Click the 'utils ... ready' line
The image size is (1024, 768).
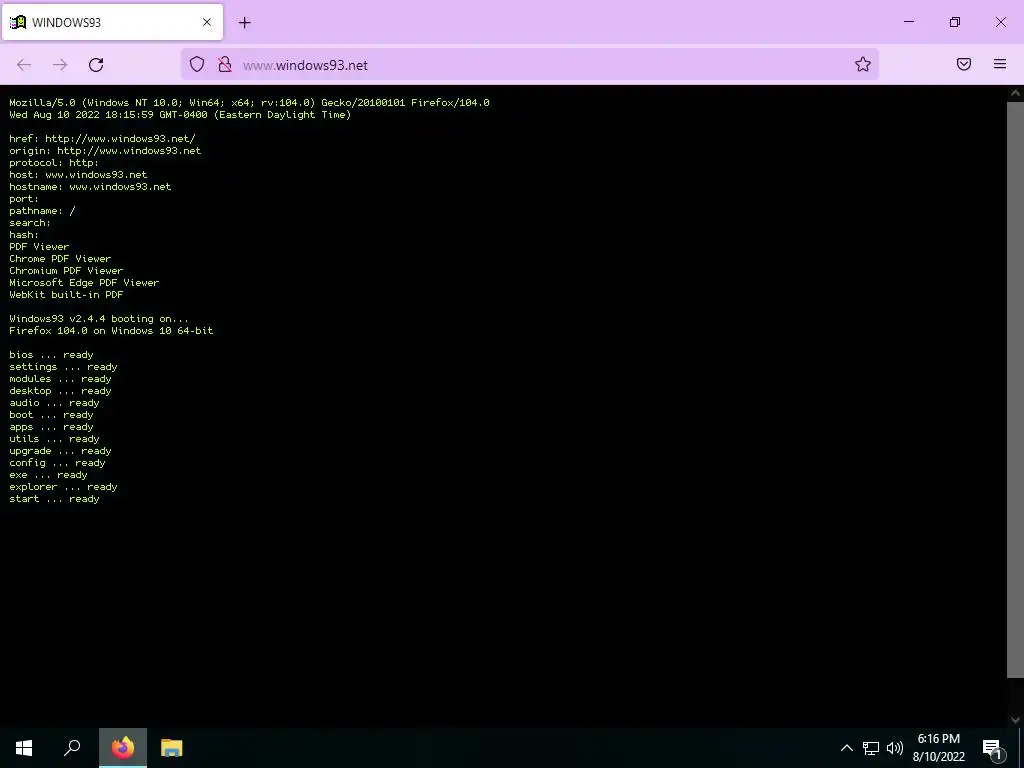(54, 439)
